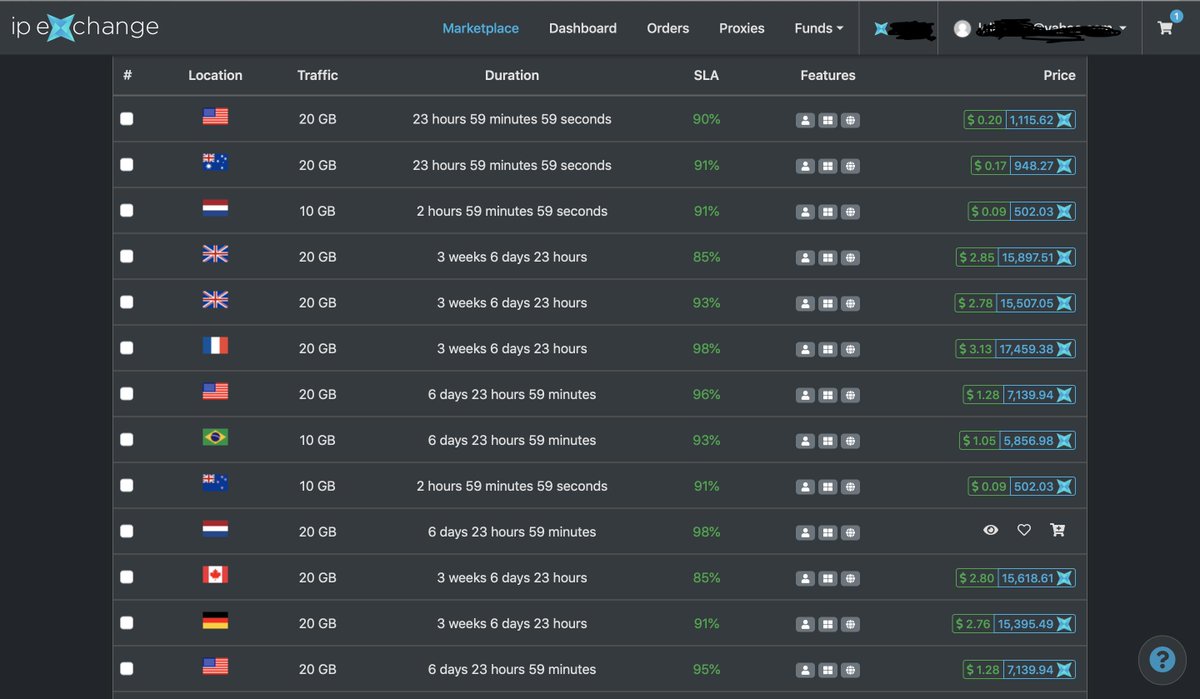Sort by the SLA column header
The height and width of the screenshot is (699, 1200).
pyautogui.click(x=706, y=75)
